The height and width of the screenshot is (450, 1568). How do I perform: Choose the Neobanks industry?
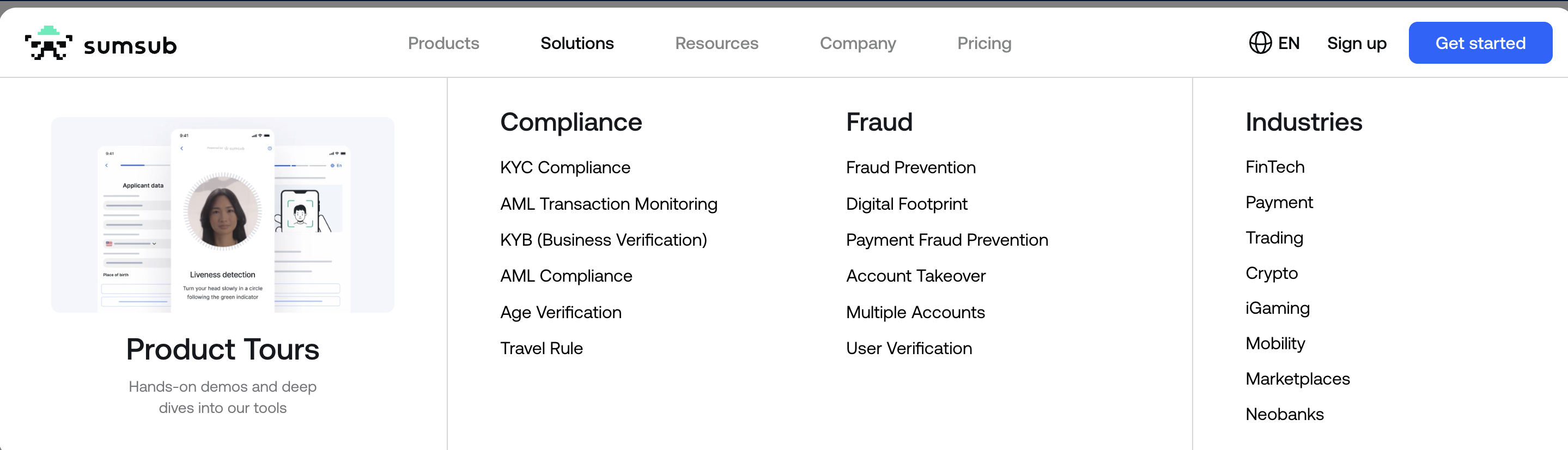point(1284,414)
